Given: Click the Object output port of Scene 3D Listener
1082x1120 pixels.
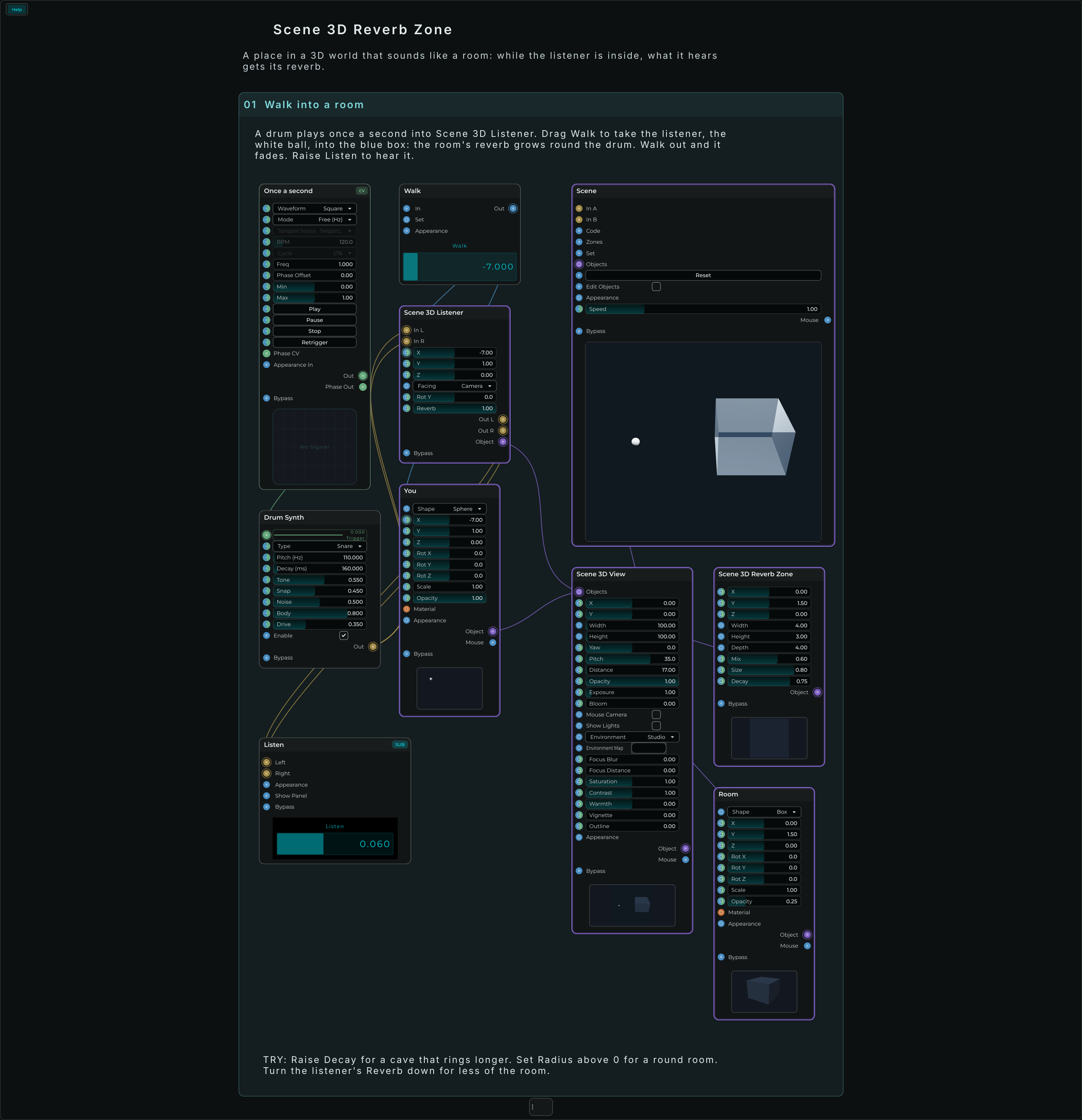Looking at the screenshot, I should tap(503, 442).
